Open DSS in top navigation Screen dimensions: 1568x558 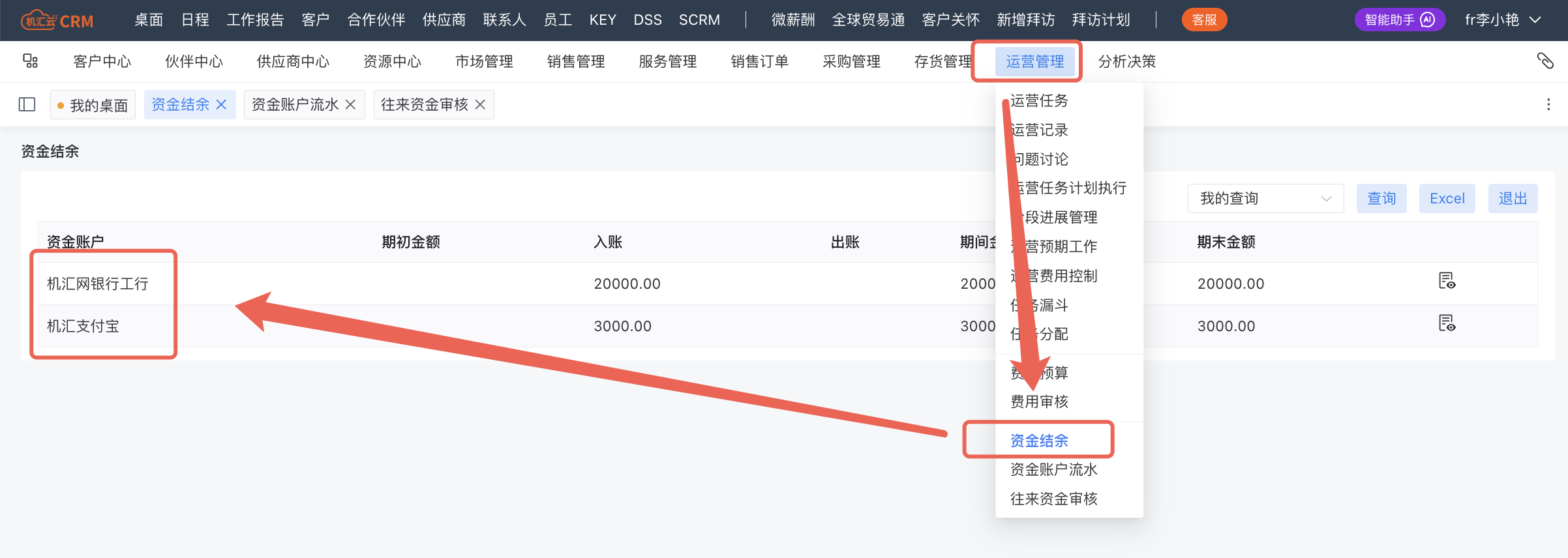pos(648,20)
